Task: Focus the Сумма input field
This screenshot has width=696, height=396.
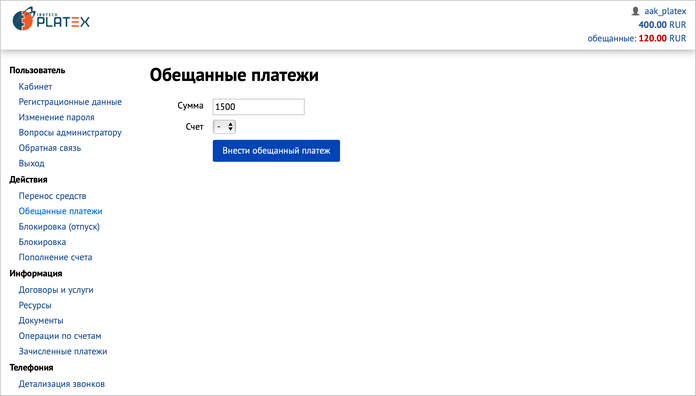Action: point(259,107)
